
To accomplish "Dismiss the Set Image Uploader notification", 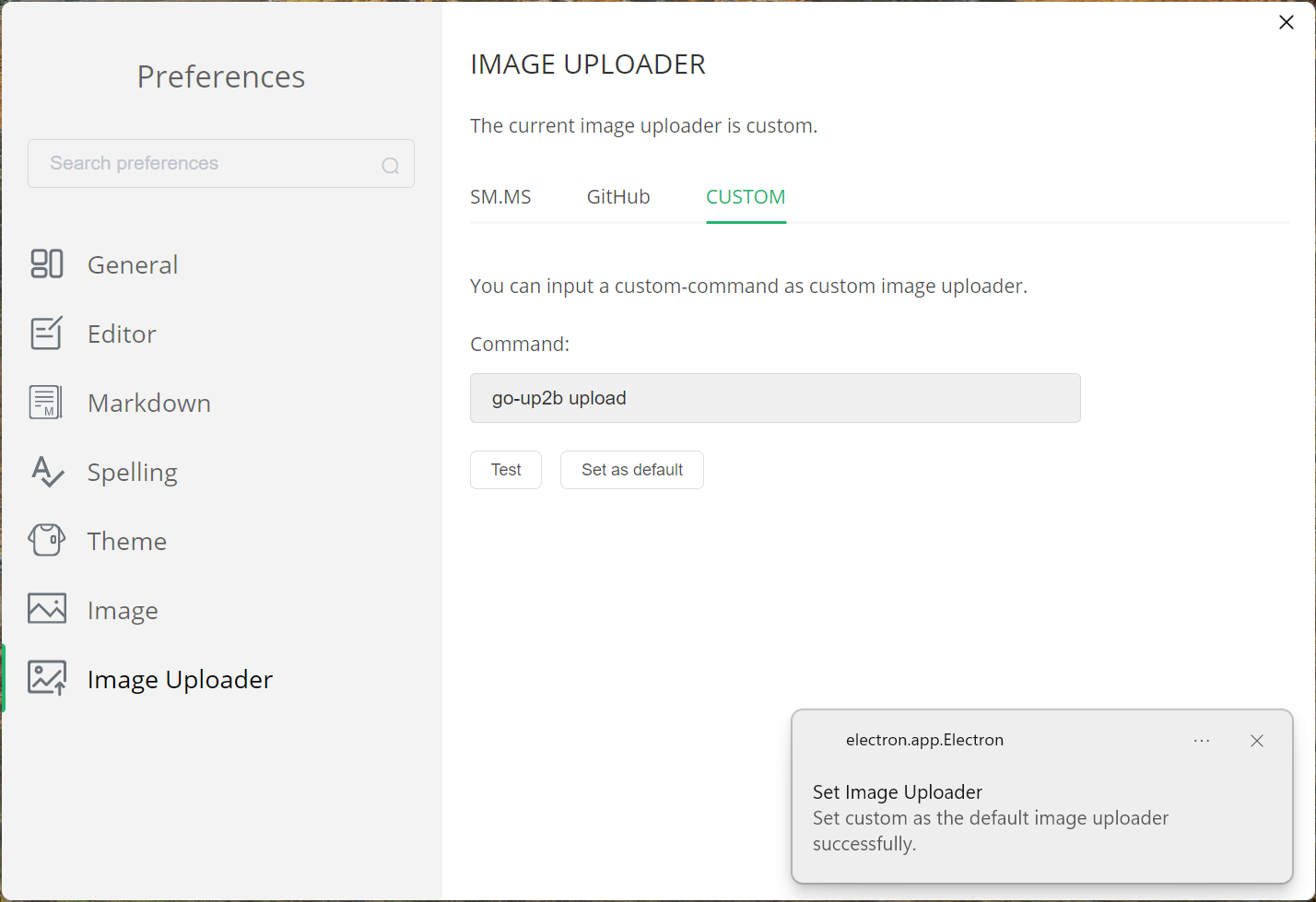I will tap(1257, 740).
